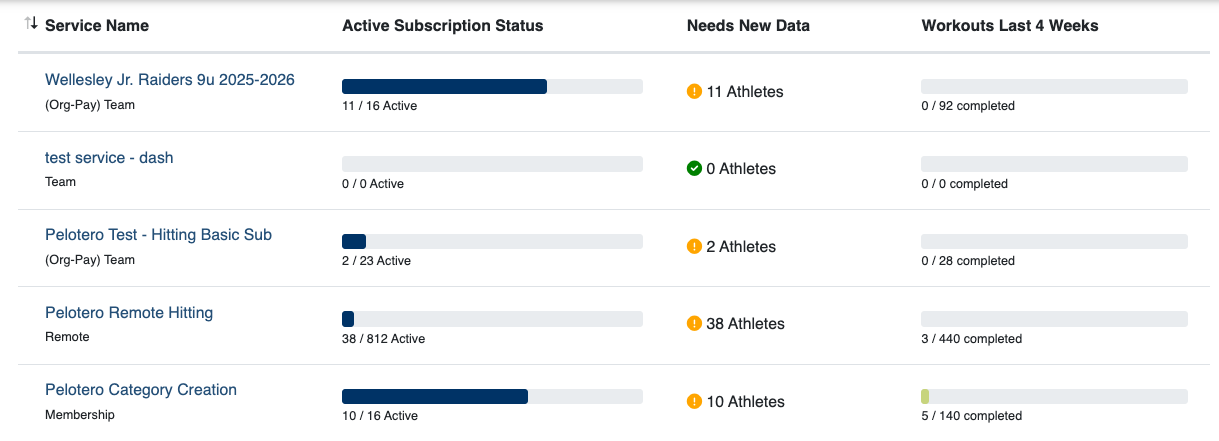Screen dimensions: 1219x441
Task: Click the 11 / 16 Active progress bar
Action: pyautogui.click(x=492, y=87)
